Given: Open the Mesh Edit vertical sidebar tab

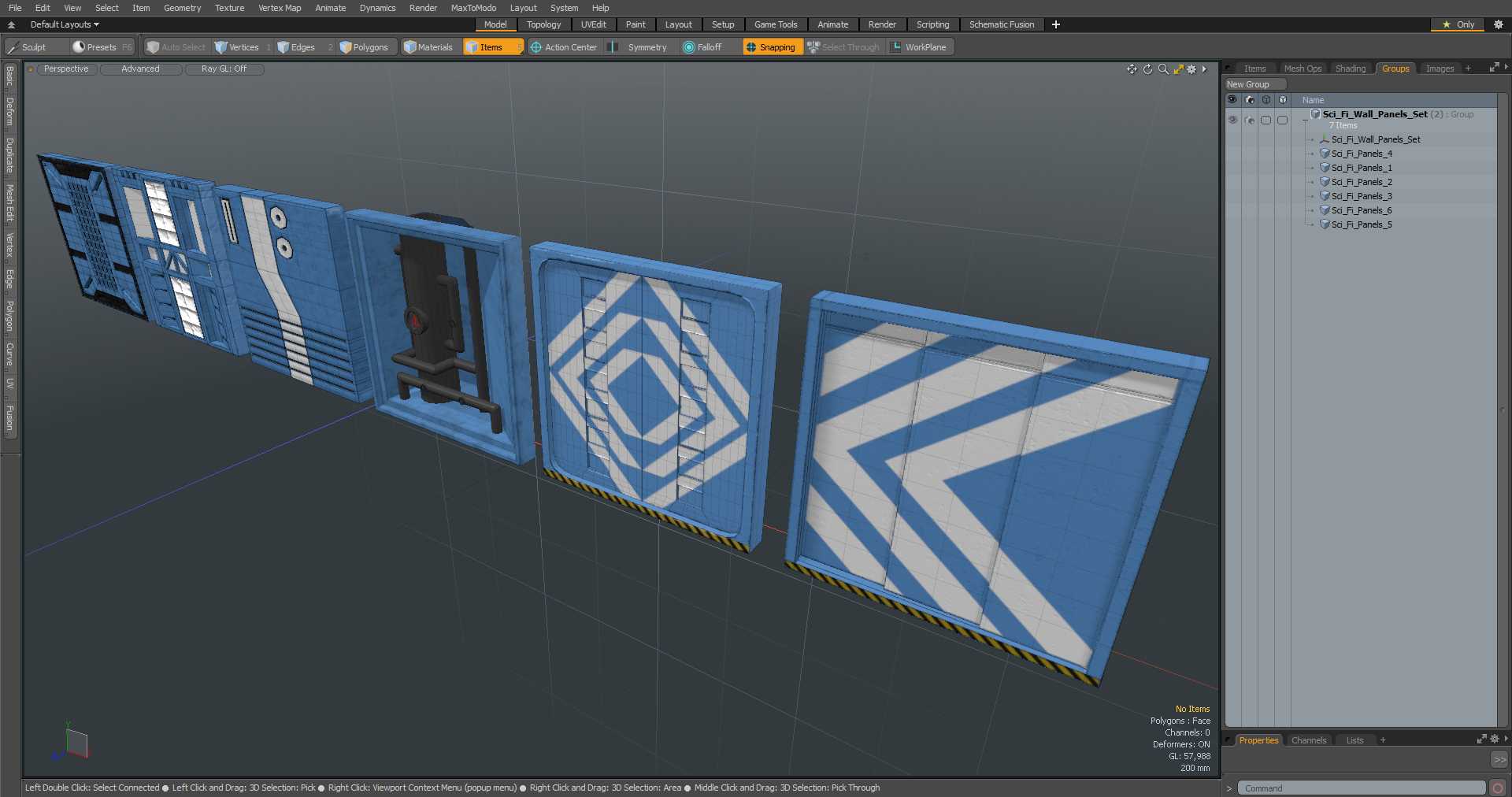Looking at the screenshot, I should pyautogui.click(x=10, y=203).
